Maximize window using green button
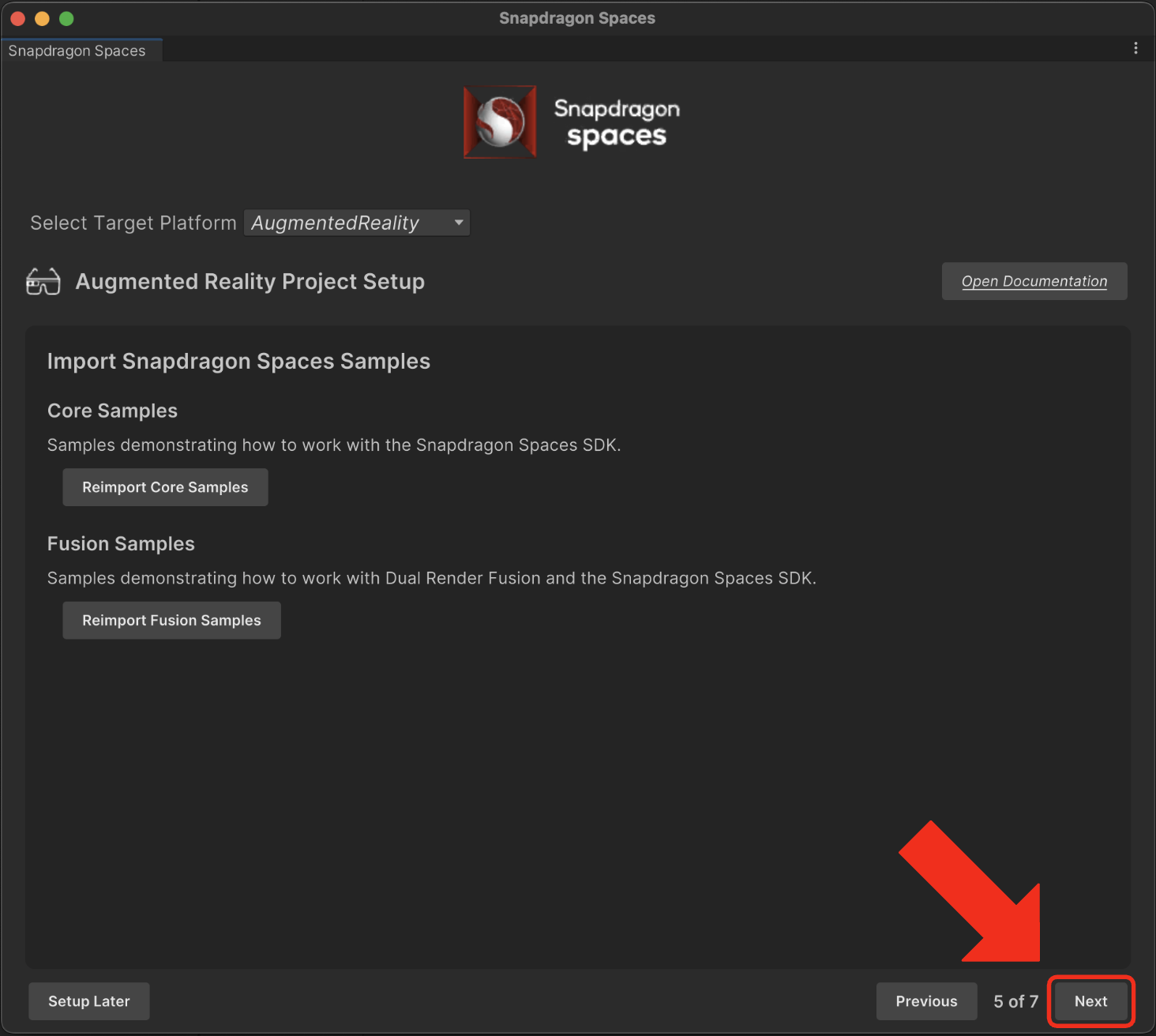1156x1036 pixels. tap(67, 18)
